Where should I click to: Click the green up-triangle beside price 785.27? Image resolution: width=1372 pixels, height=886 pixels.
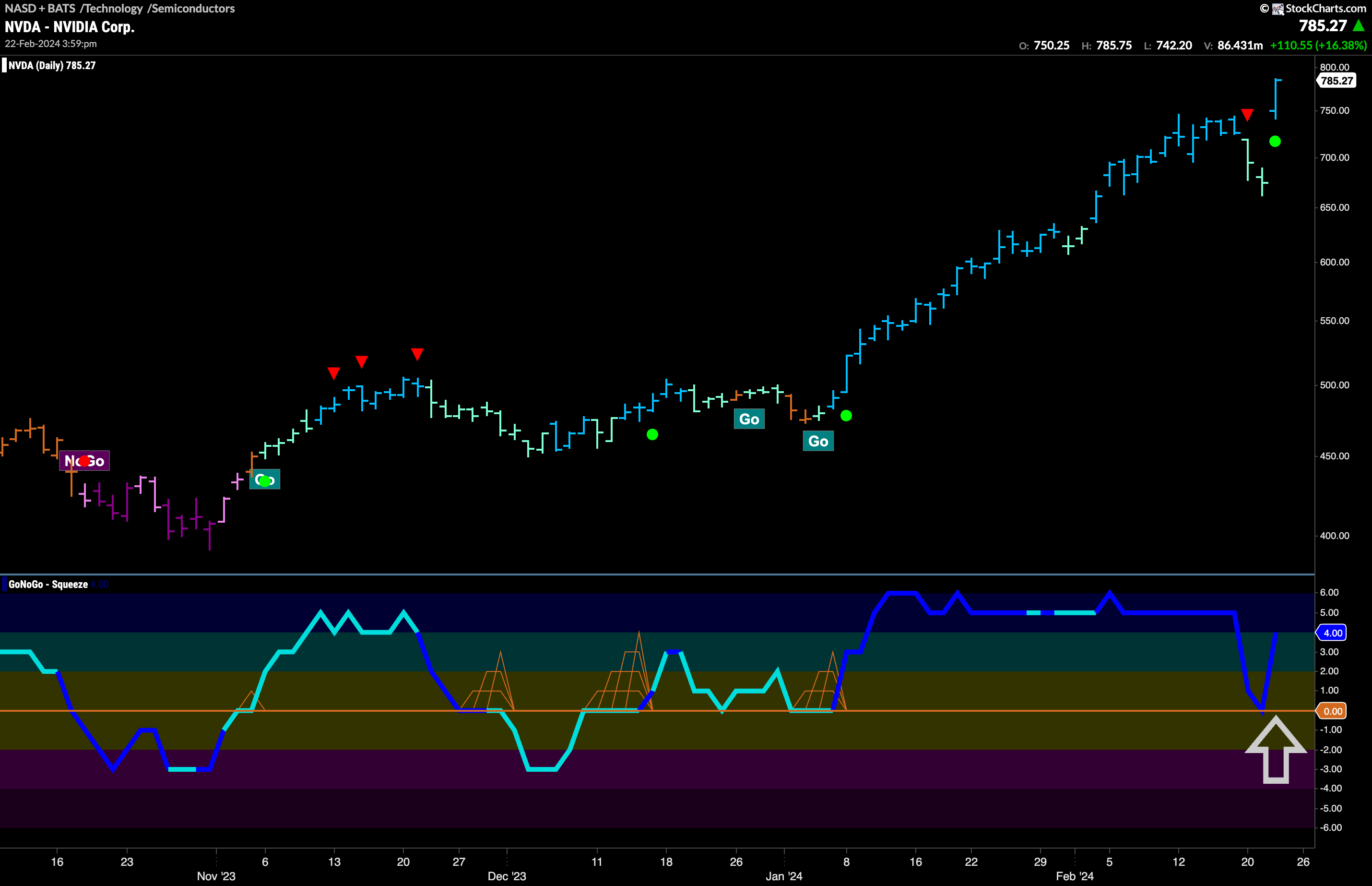1359,25
